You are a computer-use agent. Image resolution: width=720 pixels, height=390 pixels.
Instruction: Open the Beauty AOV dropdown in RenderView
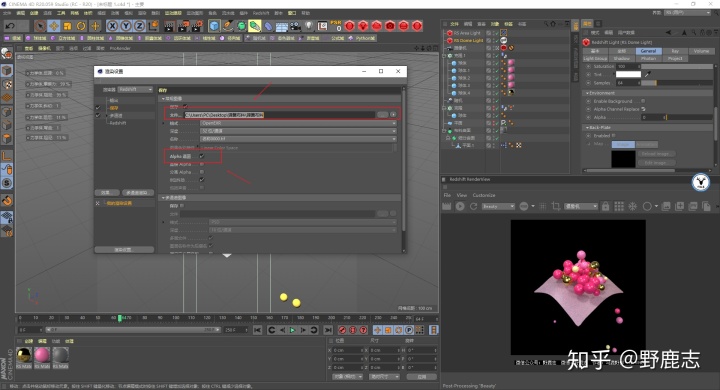pyautogui.click(x=498, y=207)
